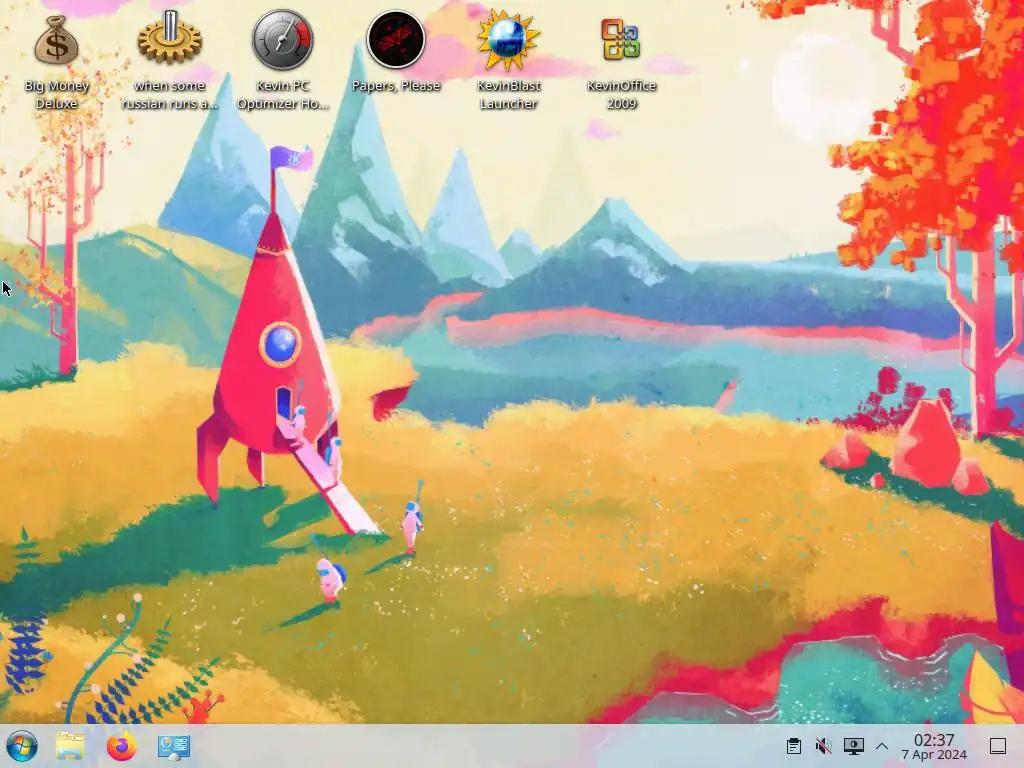Launch Firefox from the taskbar
This screenshot has width=1024, height=768.
point(122,746)
